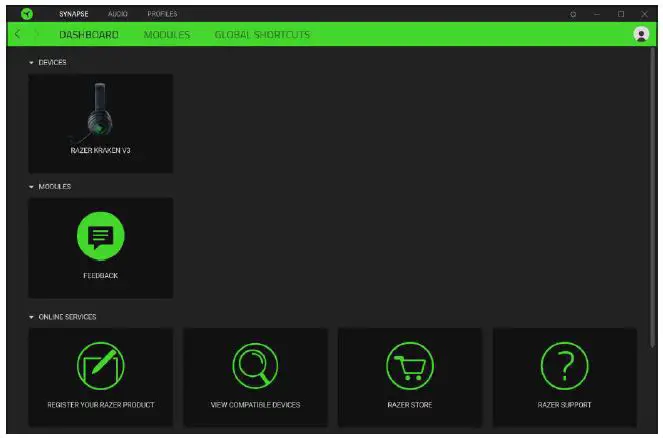
Task: Click the magnifier compatible devices icon
Action: coord(255,366)
